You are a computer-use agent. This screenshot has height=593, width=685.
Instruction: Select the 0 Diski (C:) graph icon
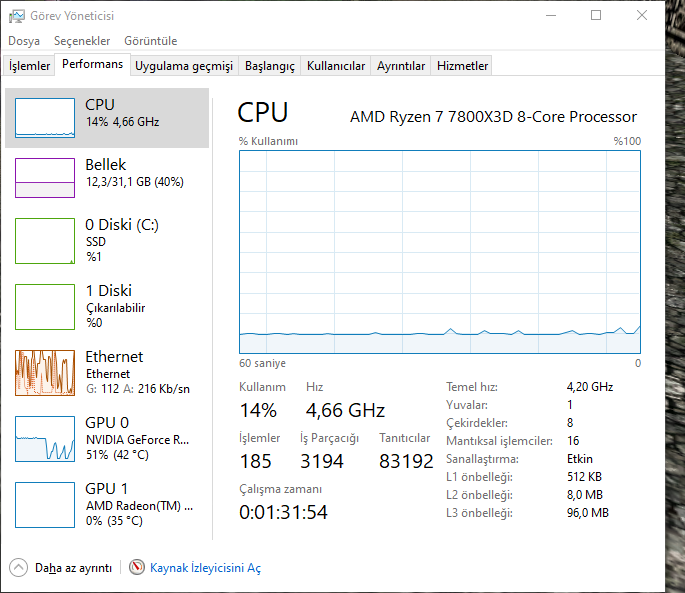(45, 241)
